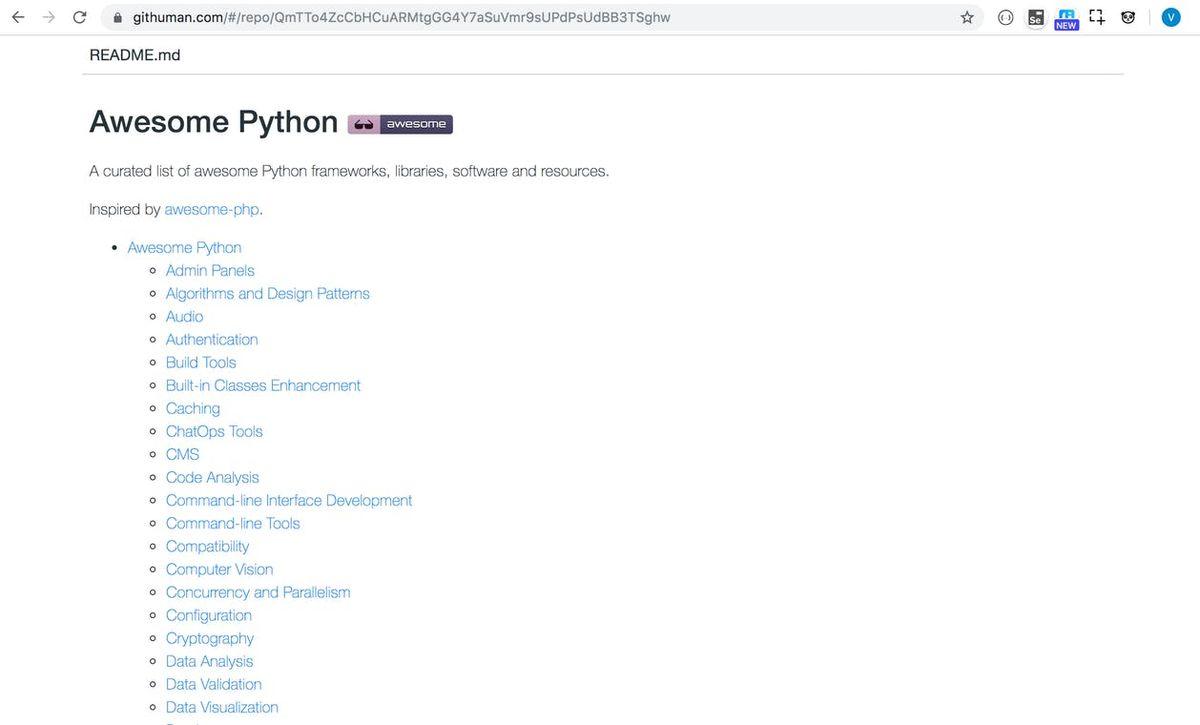1200x725 pixels.
Task: Open the awesome-php link
Action: (212, 209)
